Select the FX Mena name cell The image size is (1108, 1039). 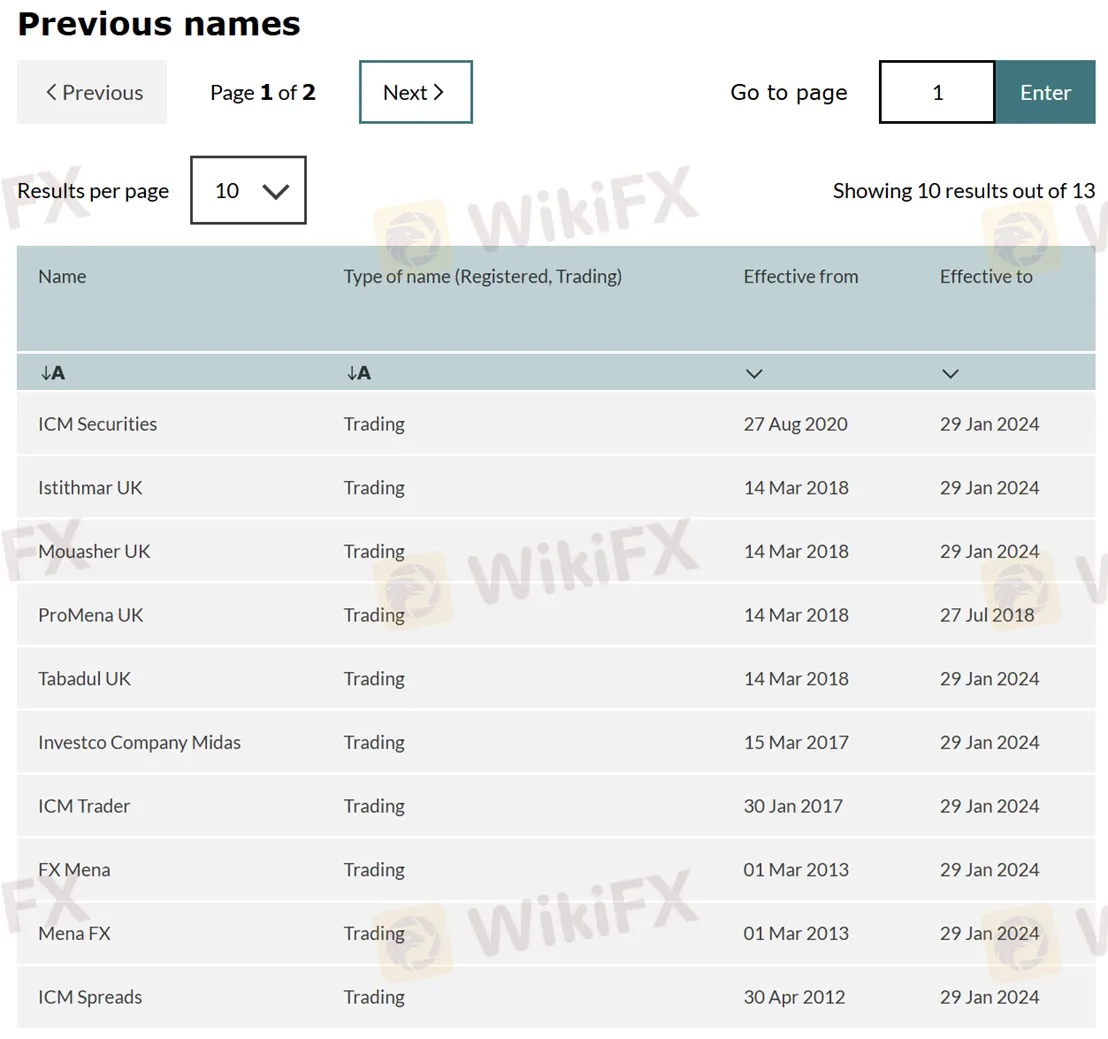click(x=74, y=869)
